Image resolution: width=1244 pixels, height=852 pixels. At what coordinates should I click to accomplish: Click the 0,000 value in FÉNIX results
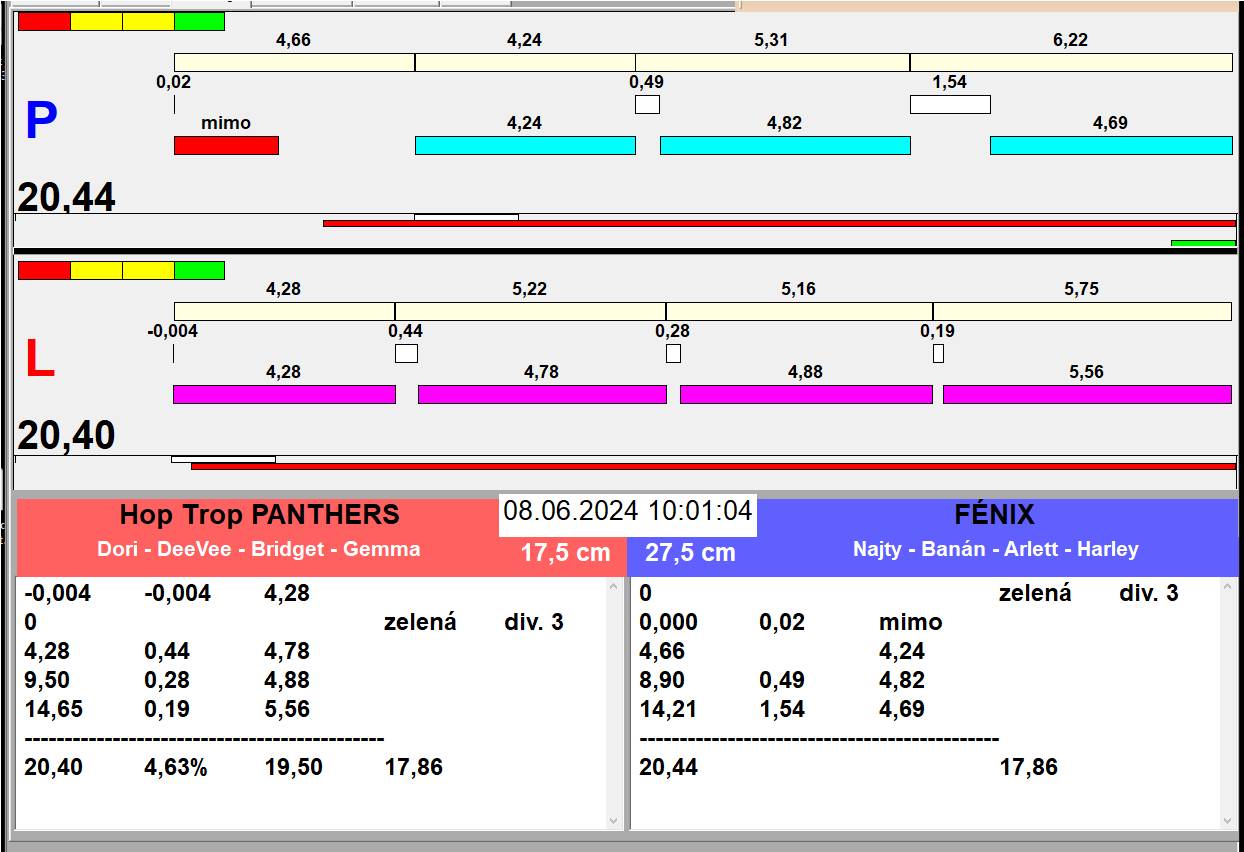click(x=668, y=622)
